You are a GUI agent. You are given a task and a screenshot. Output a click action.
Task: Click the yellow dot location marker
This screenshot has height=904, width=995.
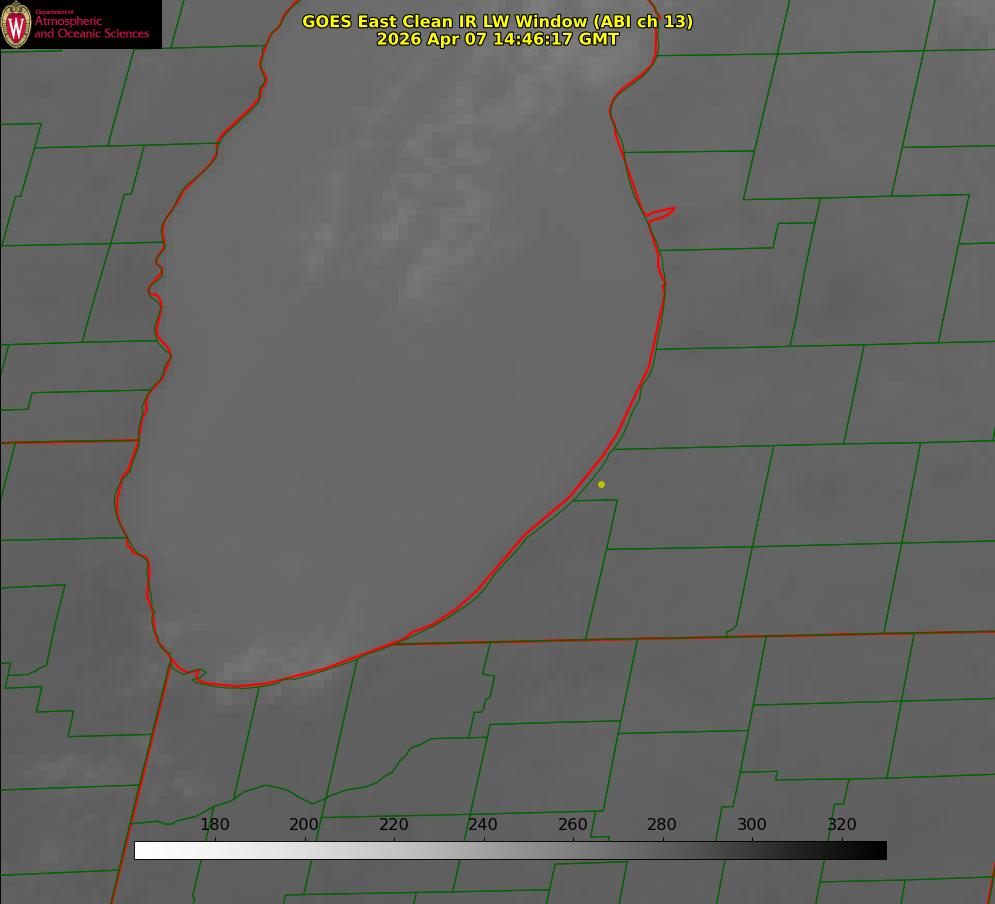(601, 485)
